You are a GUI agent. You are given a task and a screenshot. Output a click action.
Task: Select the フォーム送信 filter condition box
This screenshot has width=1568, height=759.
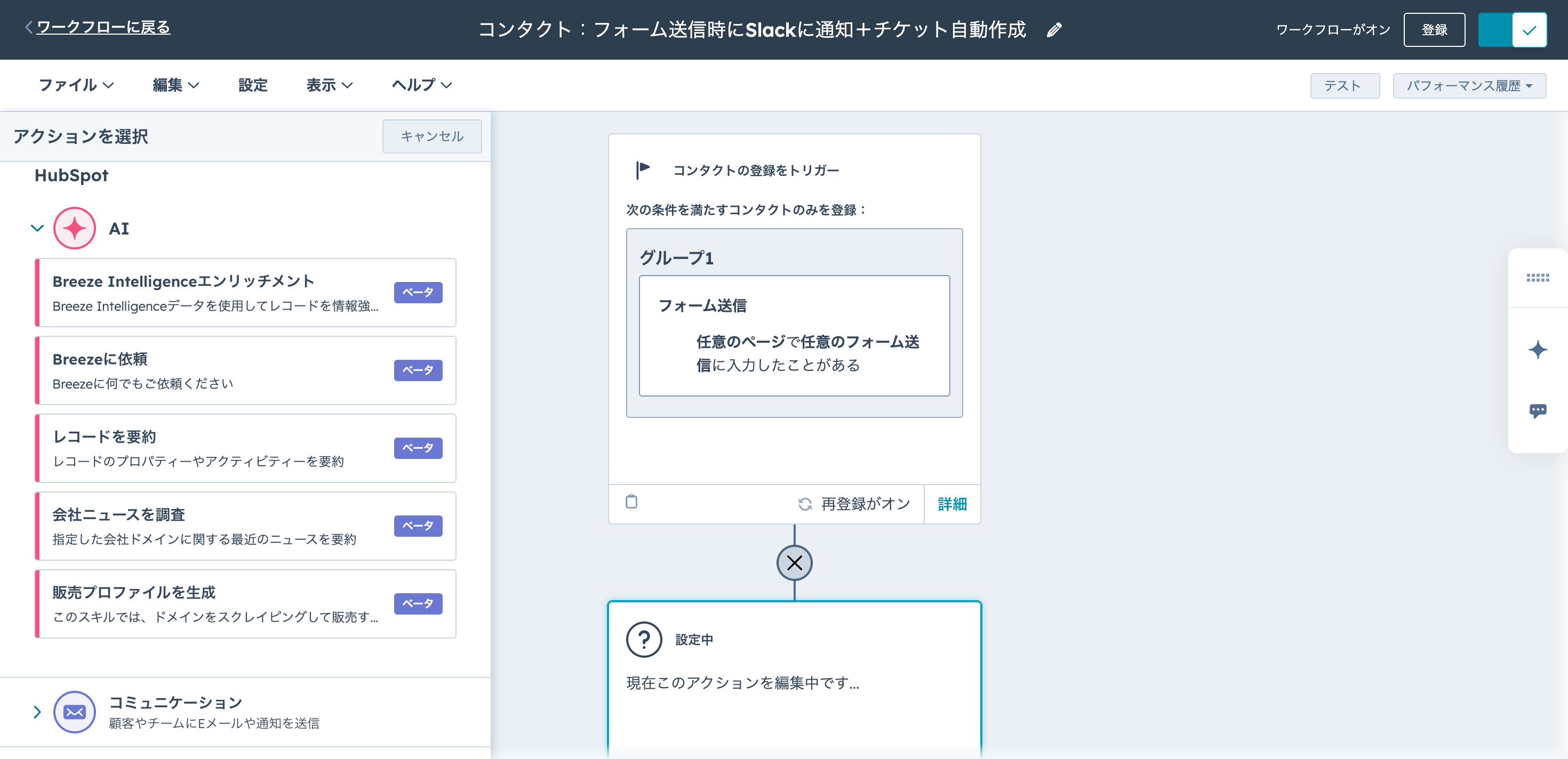pyautogui.click(x=794, y=335)
